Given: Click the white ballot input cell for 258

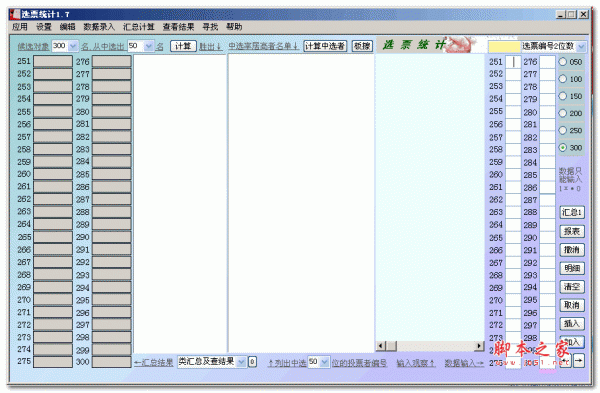Looking at the screenshot, I should click(x=514, y=150).
